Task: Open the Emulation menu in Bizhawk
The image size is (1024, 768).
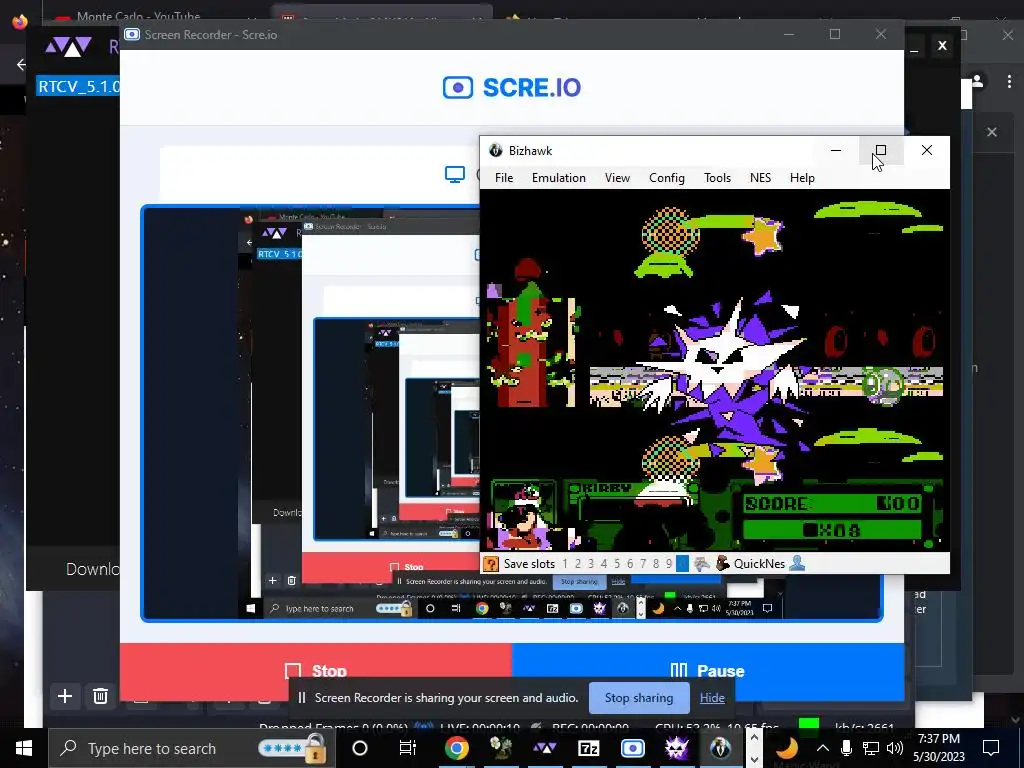Action: click(x=558, y=178)
